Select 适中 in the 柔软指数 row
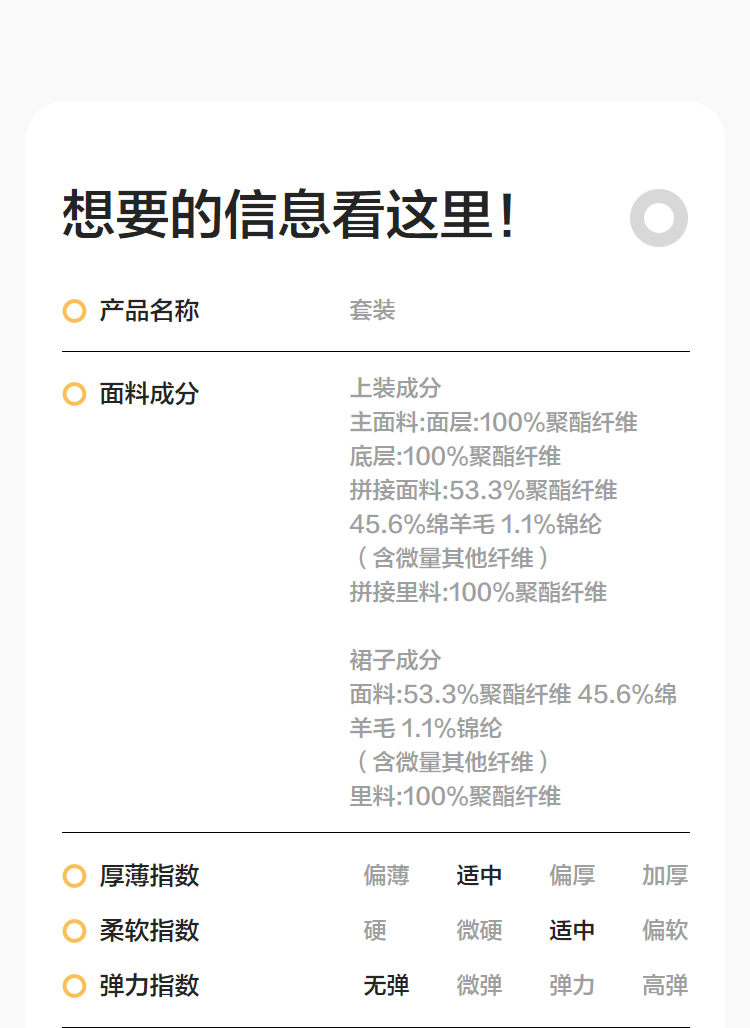The height and width of the screenshot is (1028, 750). [572, 931]
